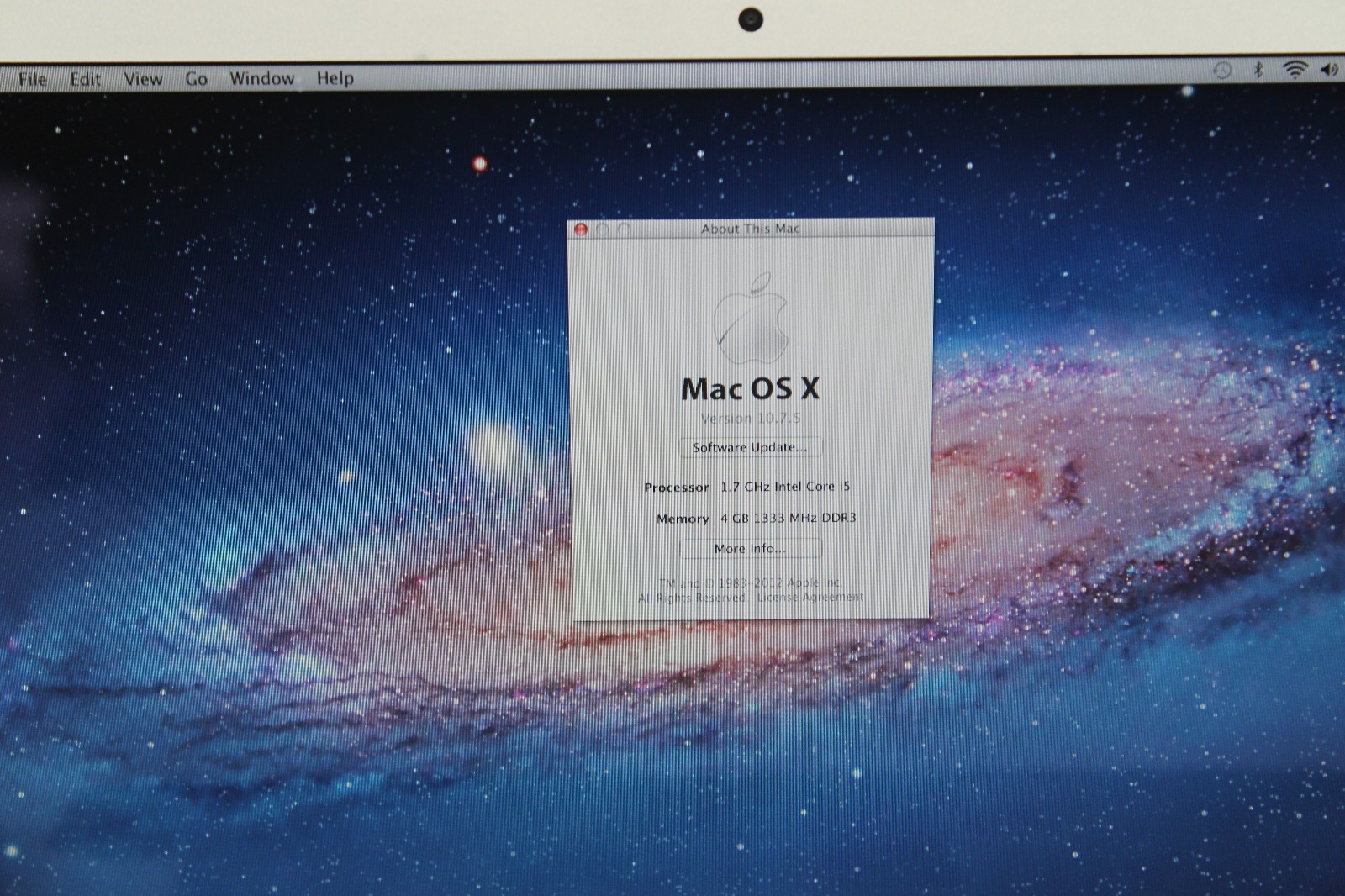
Task: Click the Mac OS X heading
Action: coord(750,388)
